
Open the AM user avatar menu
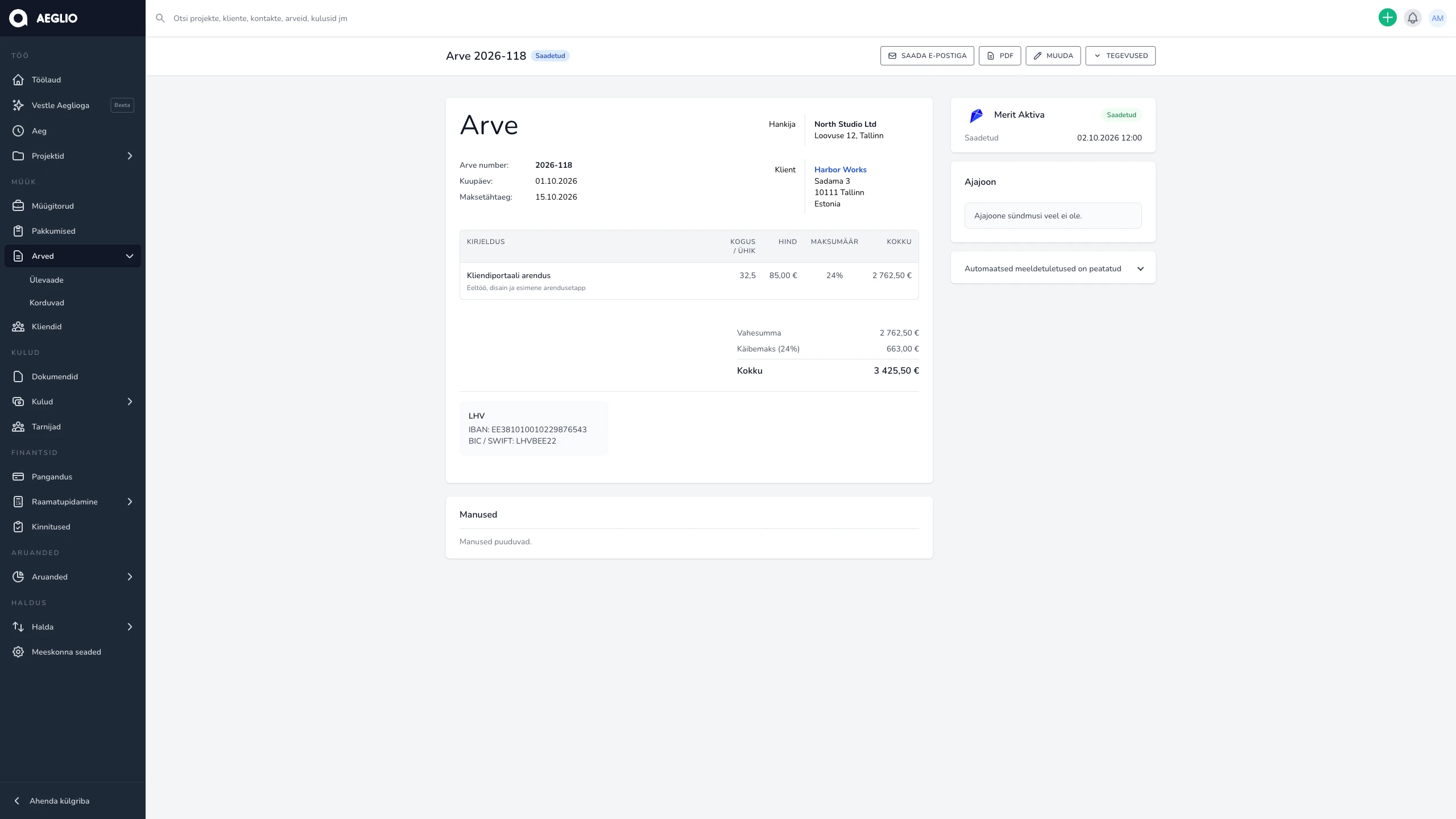point(1438,18)
